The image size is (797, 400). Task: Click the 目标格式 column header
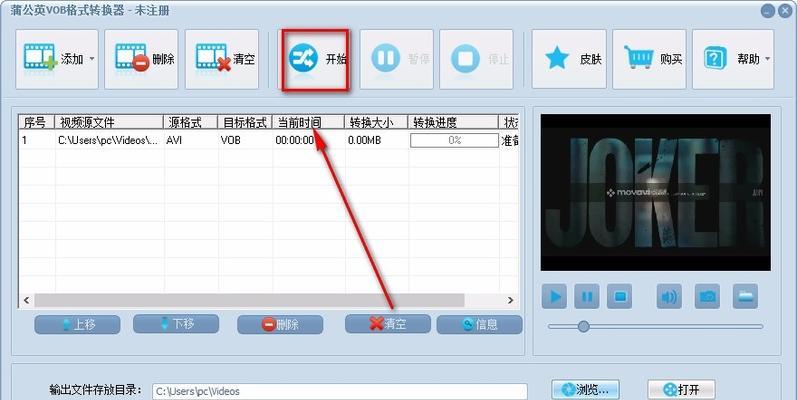(246, 122)
